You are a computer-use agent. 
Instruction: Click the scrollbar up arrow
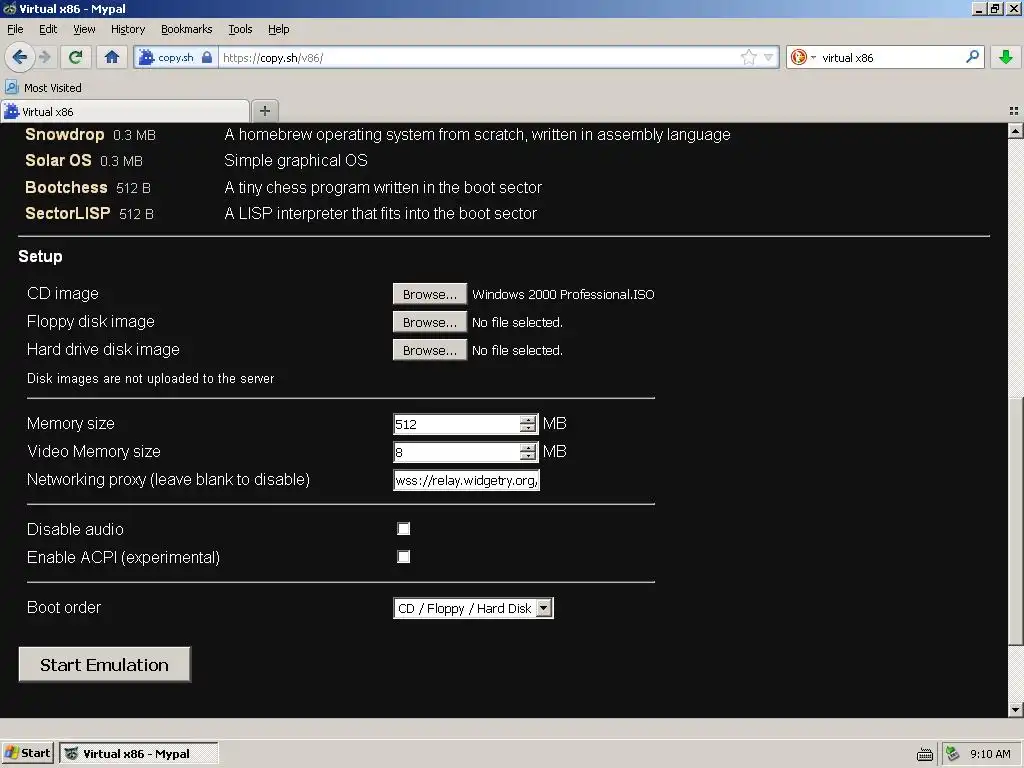1016,131
